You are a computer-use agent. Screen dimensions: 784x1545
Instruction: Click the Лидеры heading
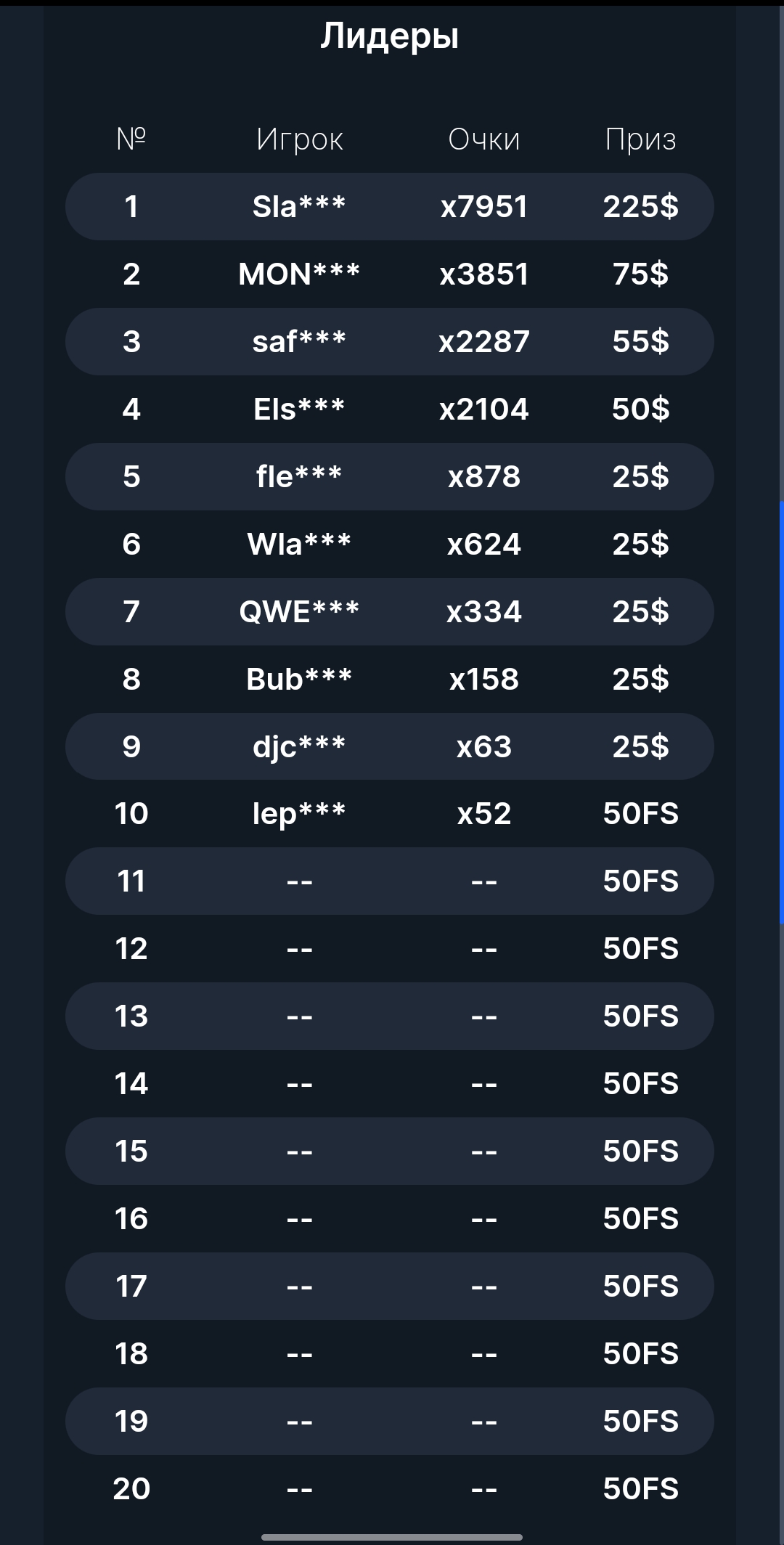pyautogui.click(x=390, y=36)
